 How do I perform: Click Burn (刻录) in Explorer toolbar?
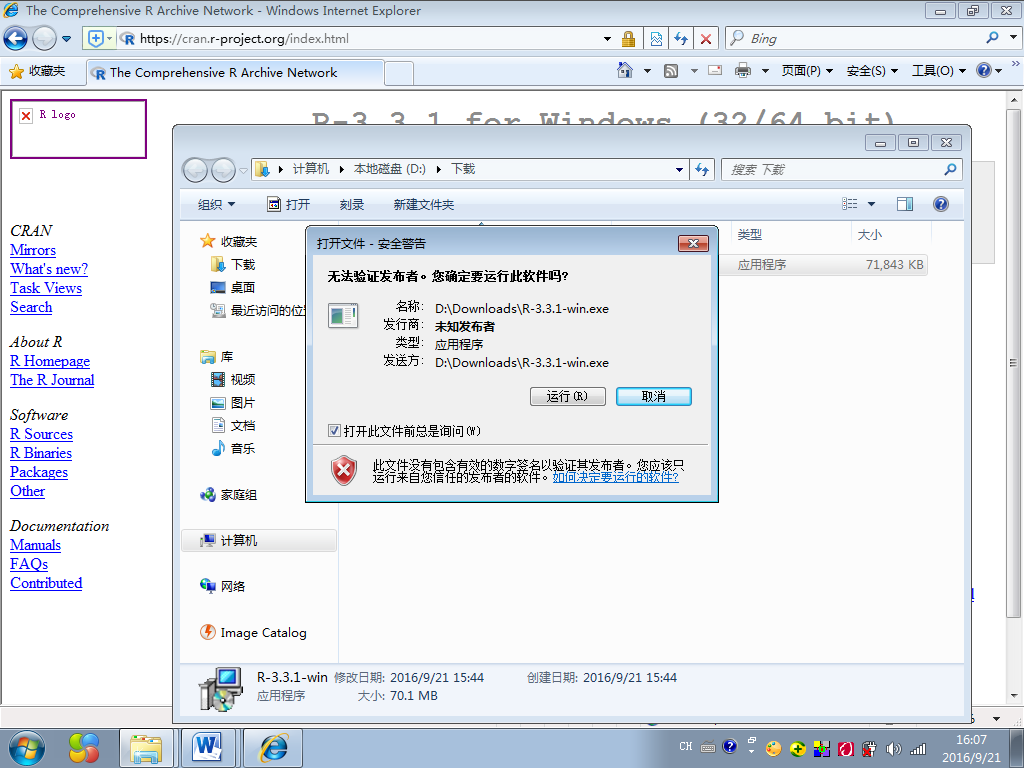point(351,205)
